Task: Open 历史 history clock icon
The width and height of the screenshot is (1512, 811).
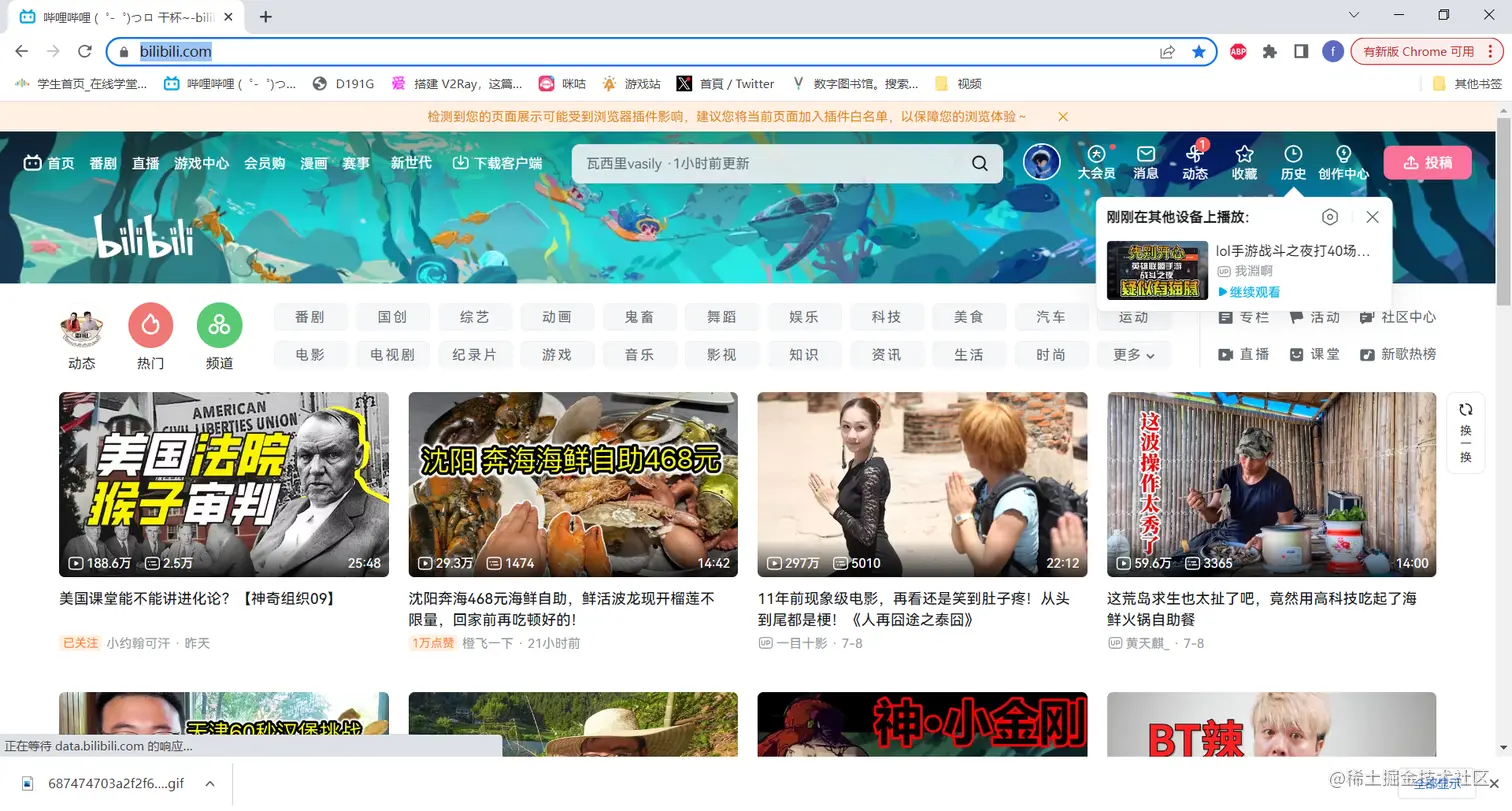Action: pyautogui.click(x=1293, y=163)
